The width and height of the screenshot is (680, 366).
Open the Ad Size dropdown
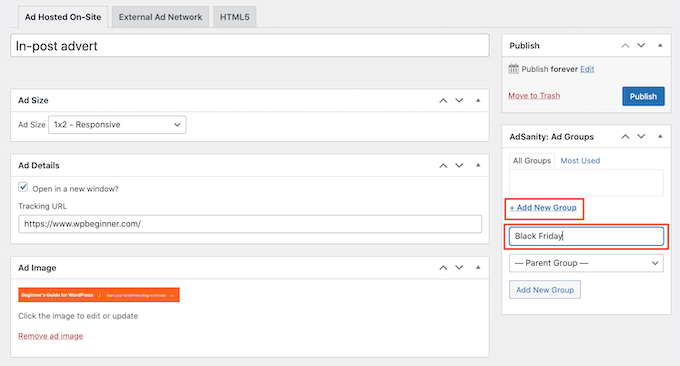(117, 124)
